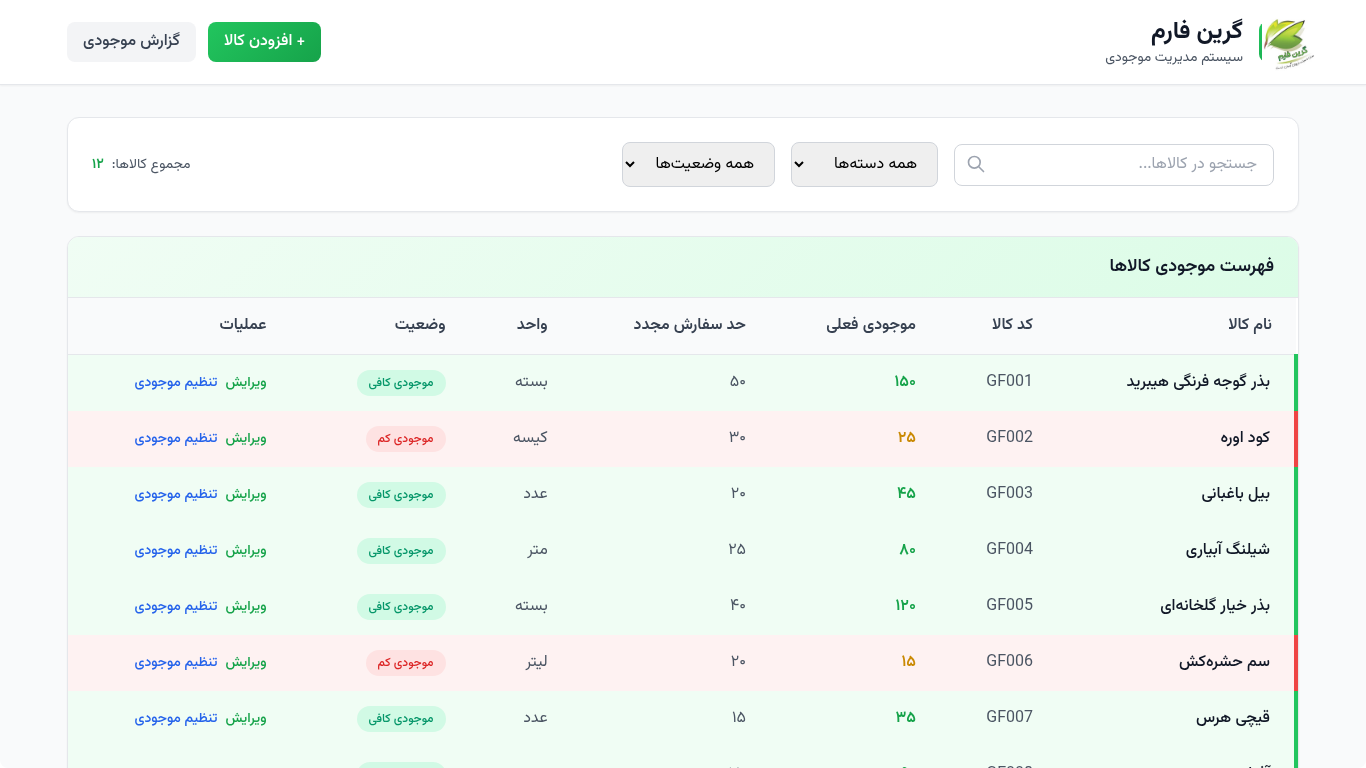Click ویرایش in the قیچی هرس row
The height and width of the screenshot is (768, 1366).
(x=246, y=718)
